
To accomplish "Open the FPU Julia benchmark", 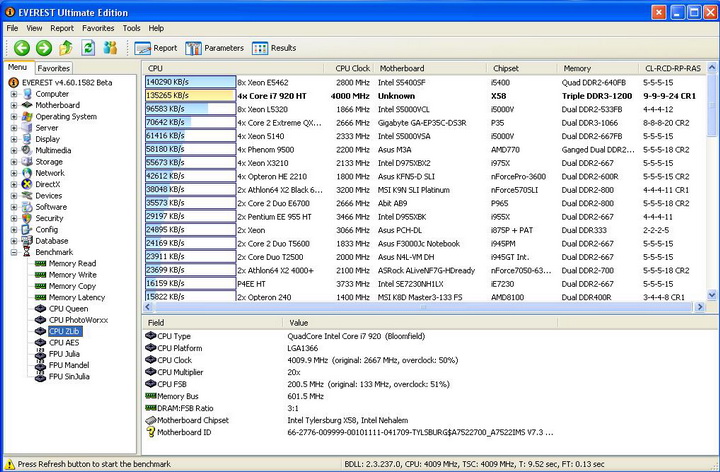I will click(x=64, y=354).
